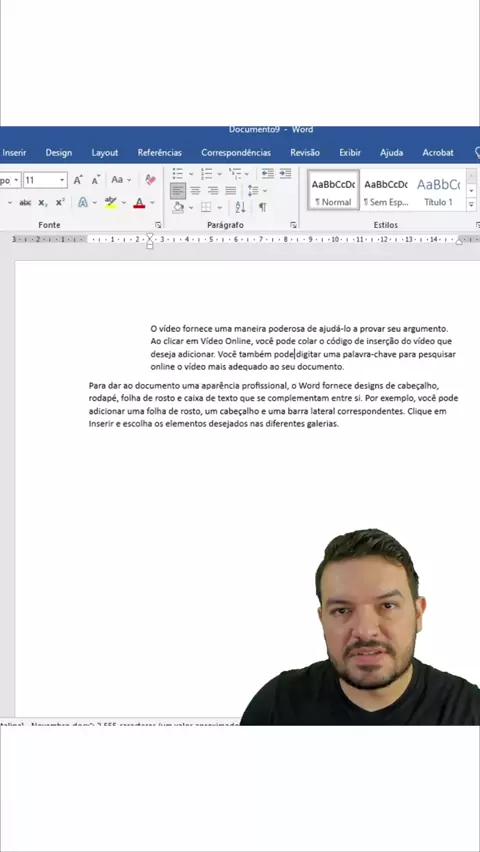Open the highlight color dropdown arrow
This screenshot has width=480, height=852.
(x=123, y=203)
